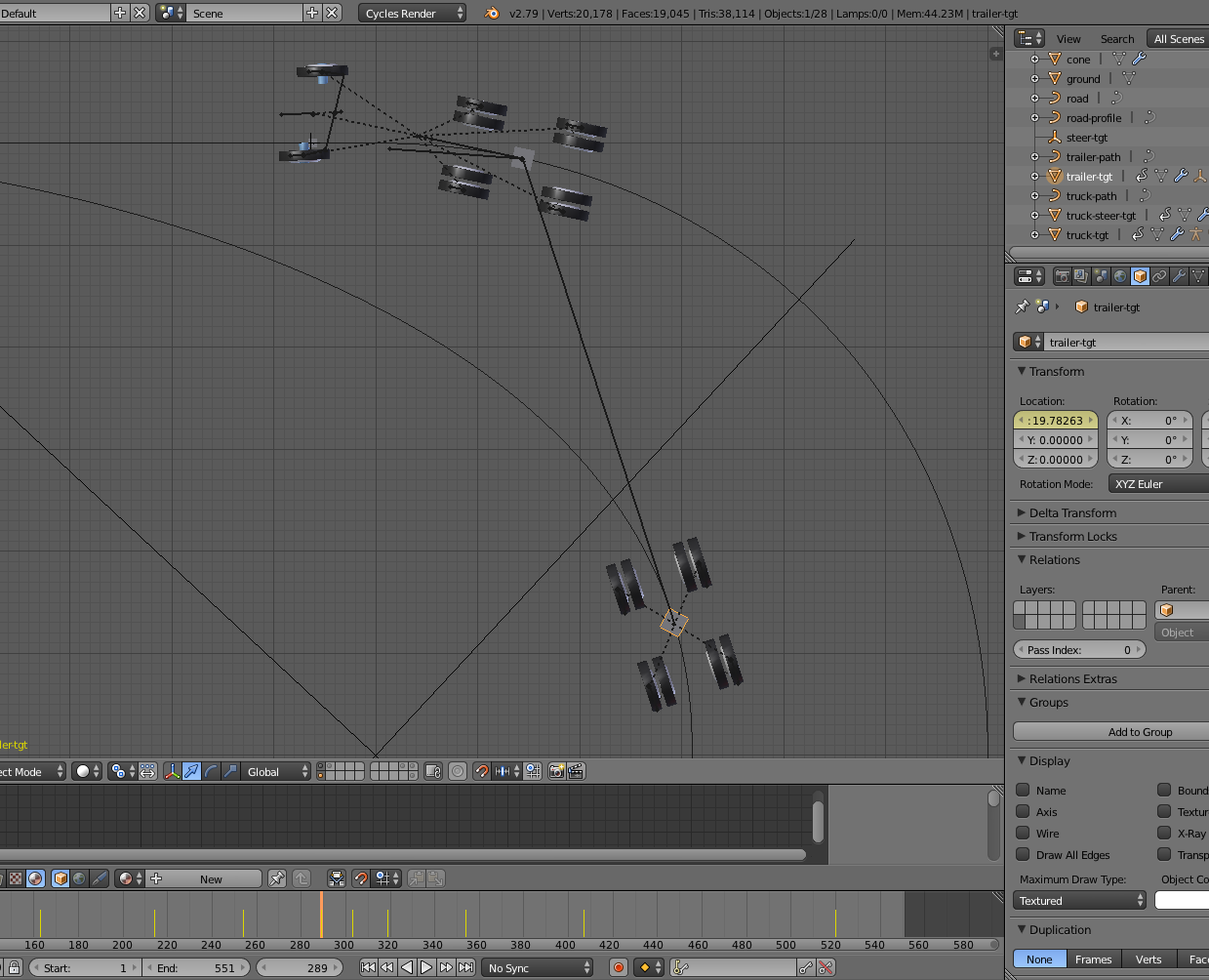Toggle snap magnet in 3D view header
The image size is (1209, 980).
(x=481, y=771)
